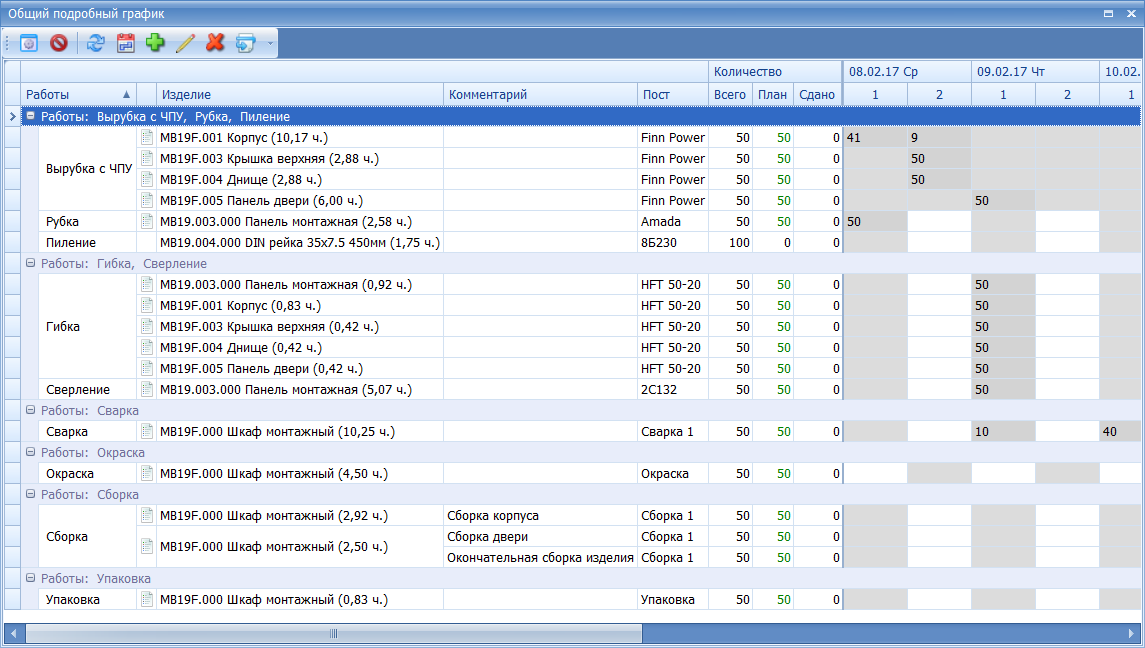The image size is (1145, 648).
Task: Click the Комментарий column header
Action: [540, 95]
